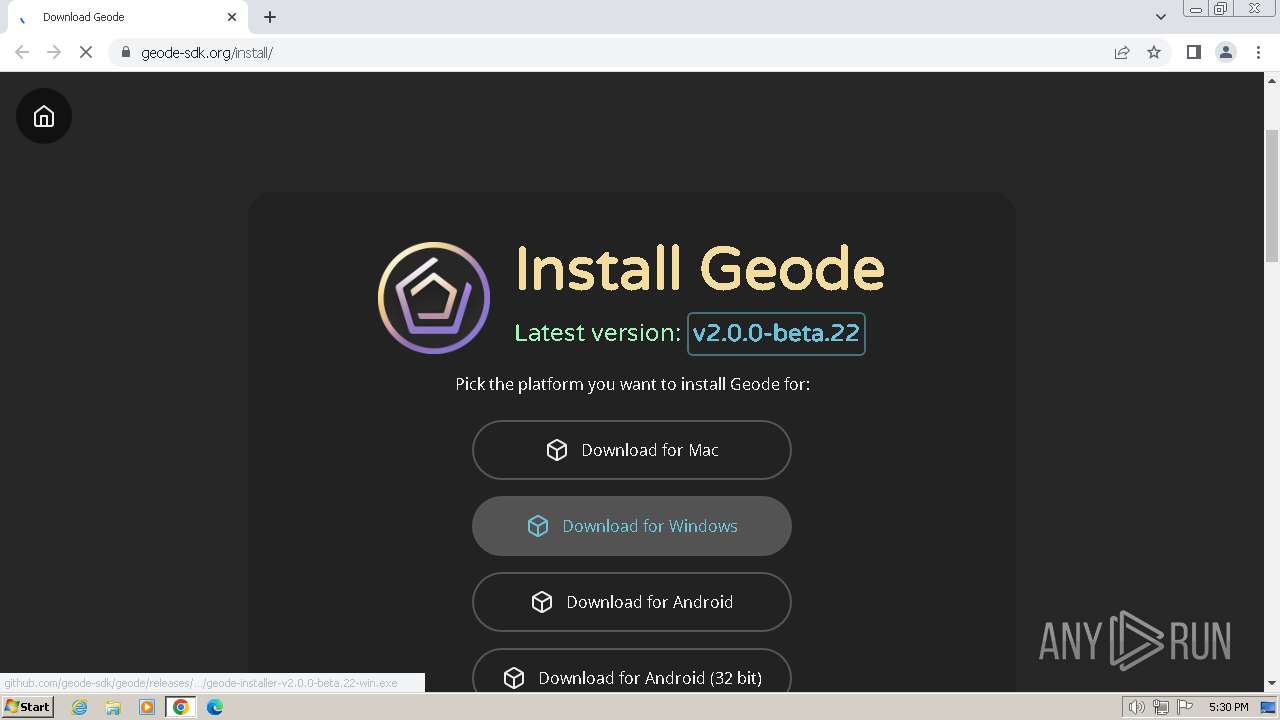Go back to the previous page
The height and width of the screenshot is (720, 1280).
(22, 52)
